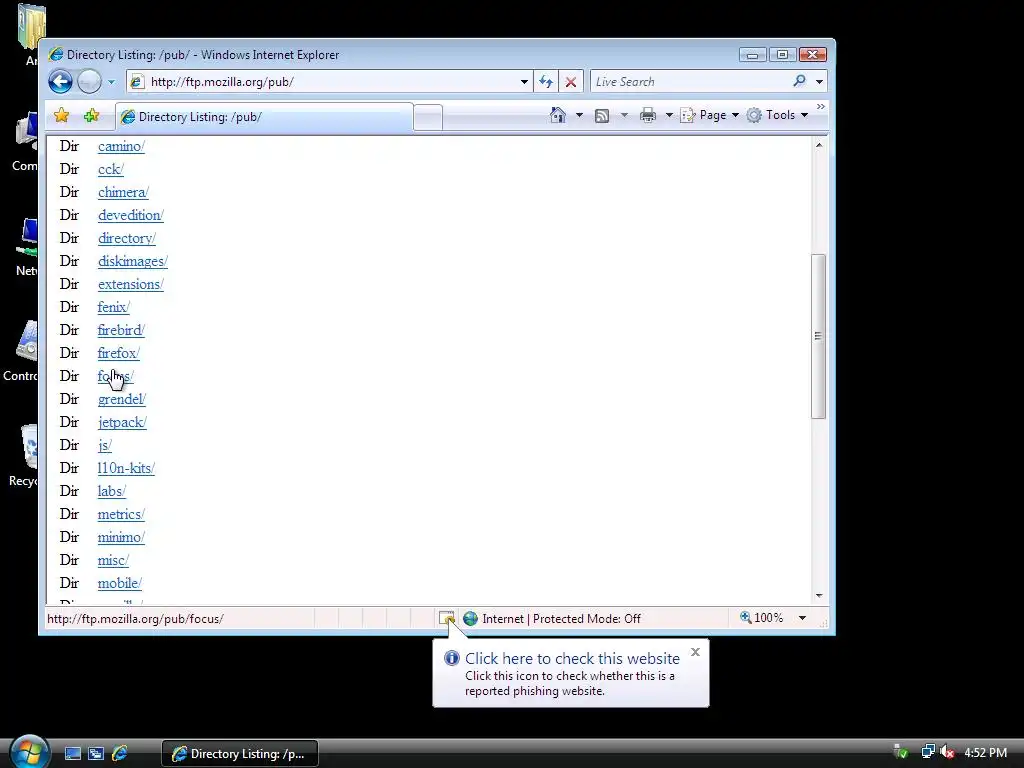Image resolution: width=1024 pixels, height=768 pixels.
Task: Open the recent pages dropdown arrow
Action: pos(111,82)
